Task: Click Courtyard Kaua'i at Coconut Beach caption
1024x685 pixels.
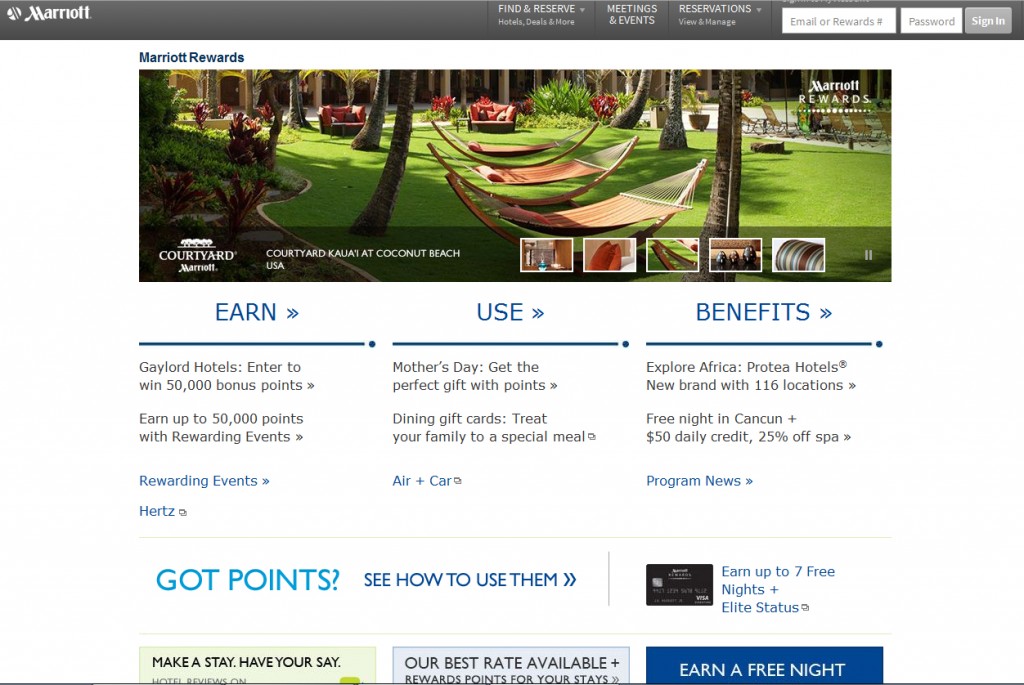Action: [x=362, y=259]
